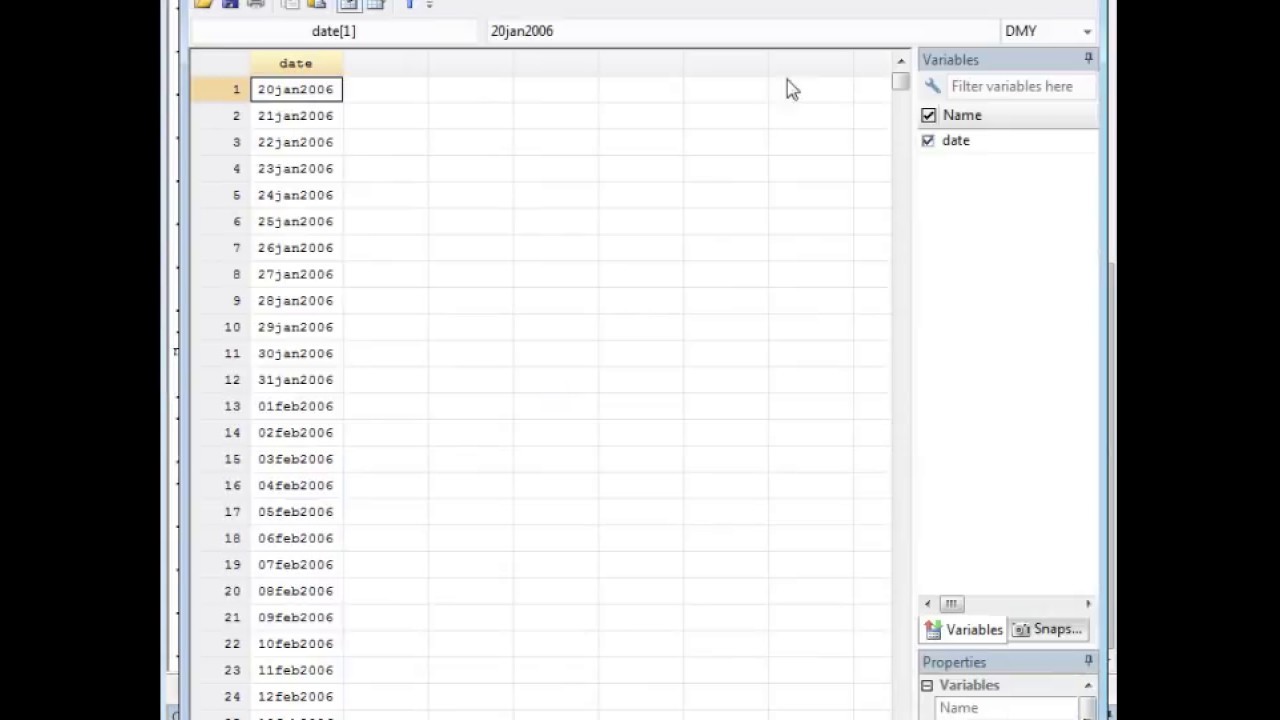Click the Variables list horizontal scroll thumb
1280x720 pixels.
(951, 603)
